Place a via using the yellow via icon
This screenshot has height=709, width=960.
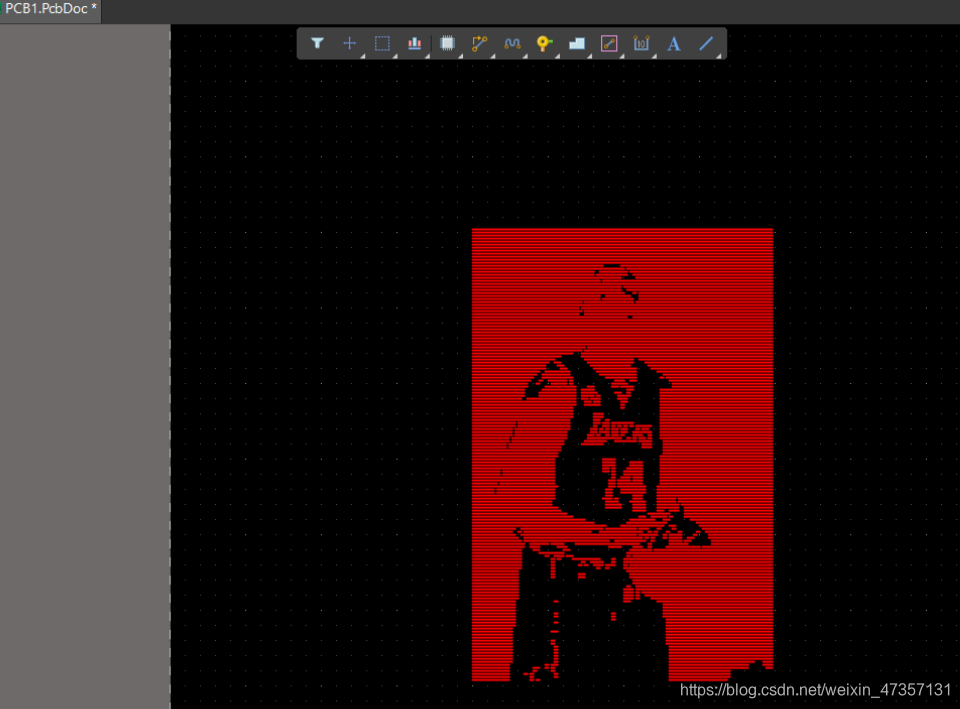click(544, 43)
